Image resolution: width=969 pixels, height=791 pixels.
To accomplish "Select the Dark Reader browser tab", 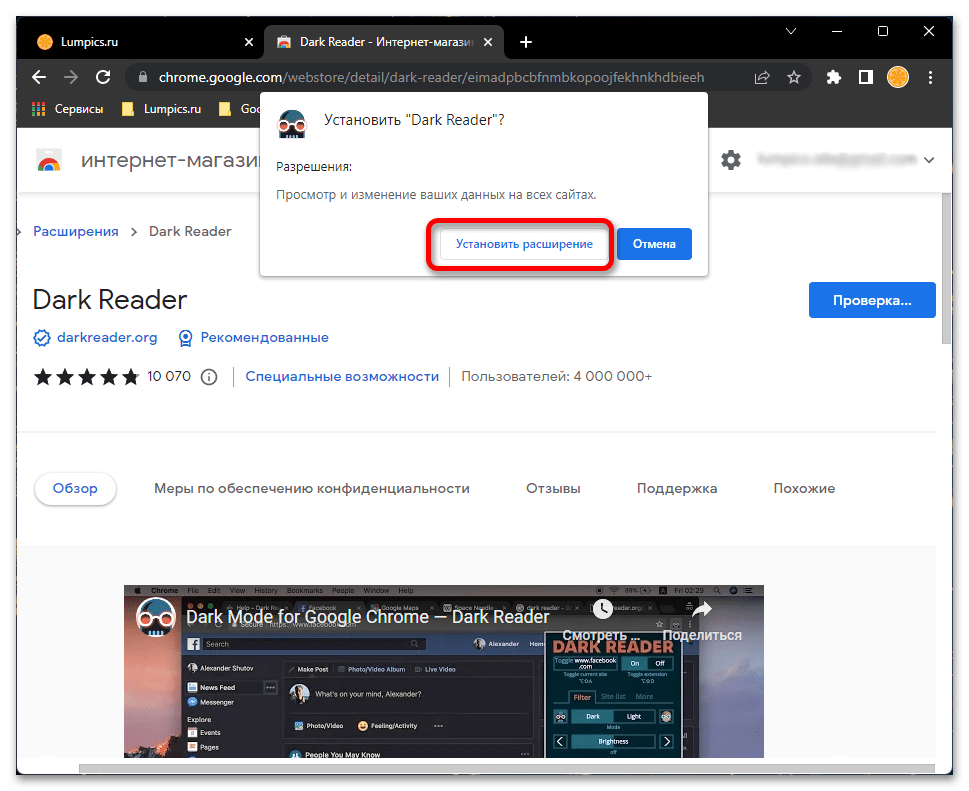I will click(x=384, y=42).
